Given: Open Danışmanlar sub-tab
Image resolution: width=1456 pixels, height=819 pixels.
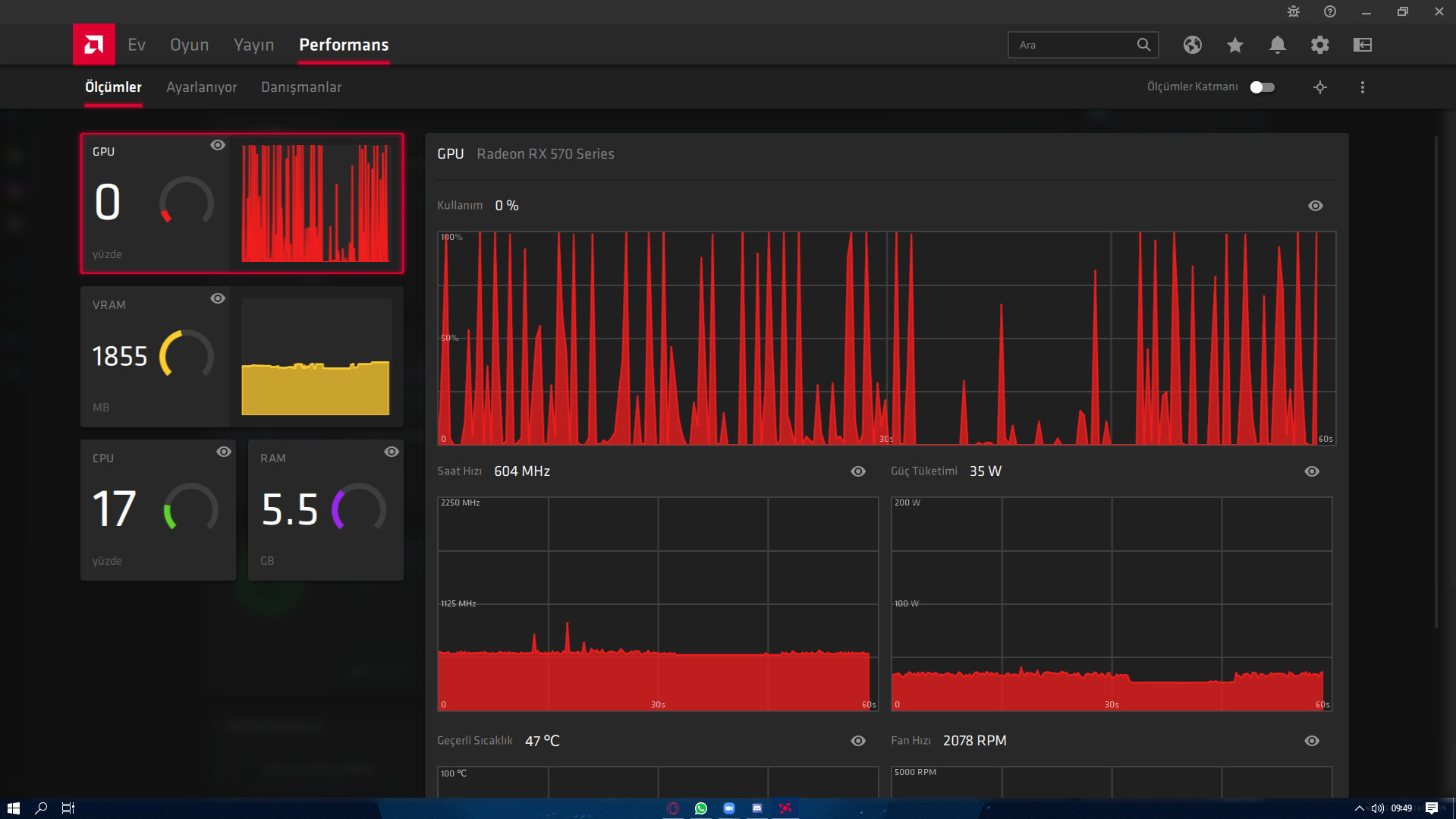Looking at the screenshot, I should [301, 87].
